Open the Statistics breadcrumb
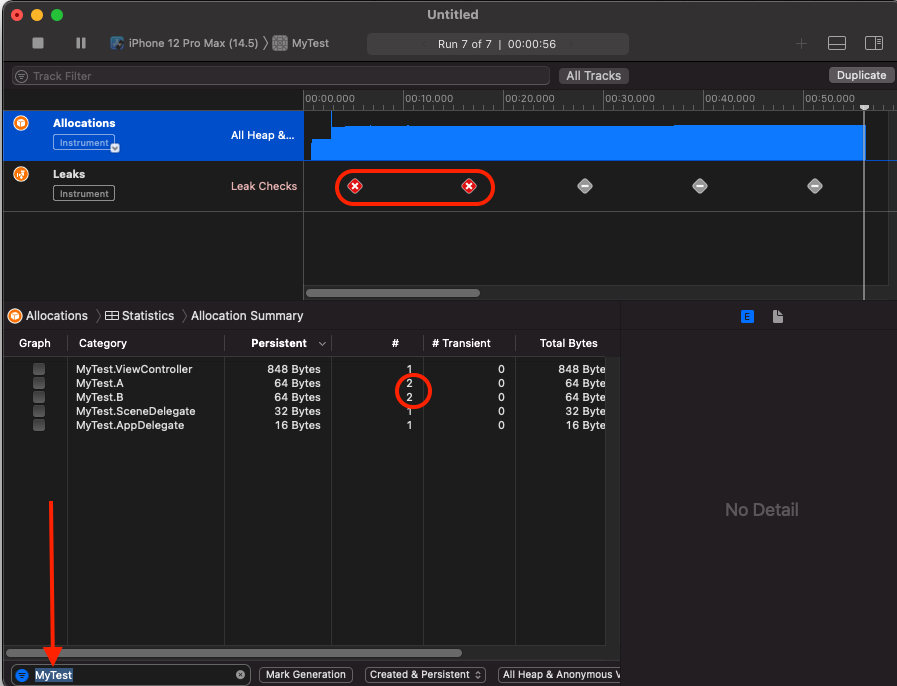The width and height of the screenshot is (897, 686). pos(140,316)
